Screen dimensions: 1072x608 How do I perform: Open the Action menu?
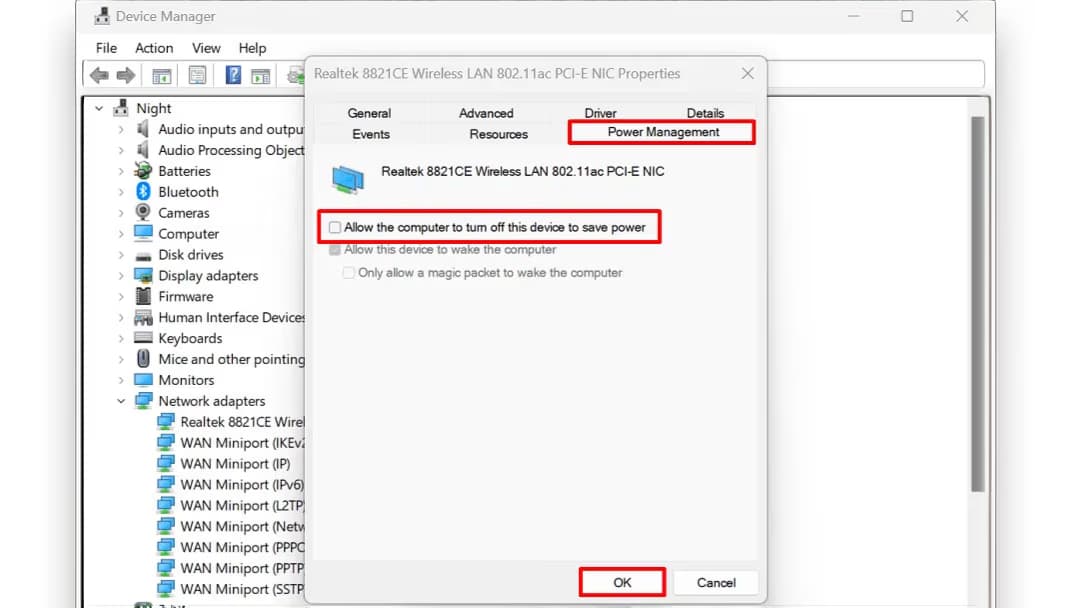pyautogui.click(x=154, y=48)
